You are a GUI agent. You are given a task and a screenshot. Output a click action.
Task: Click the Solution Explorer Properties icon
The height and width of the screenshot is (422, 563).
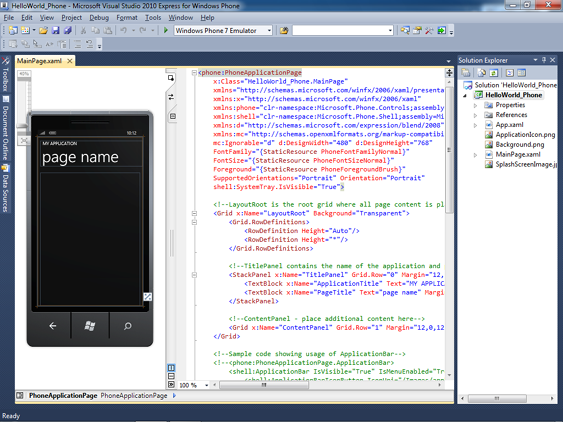[x=466, y=73]
